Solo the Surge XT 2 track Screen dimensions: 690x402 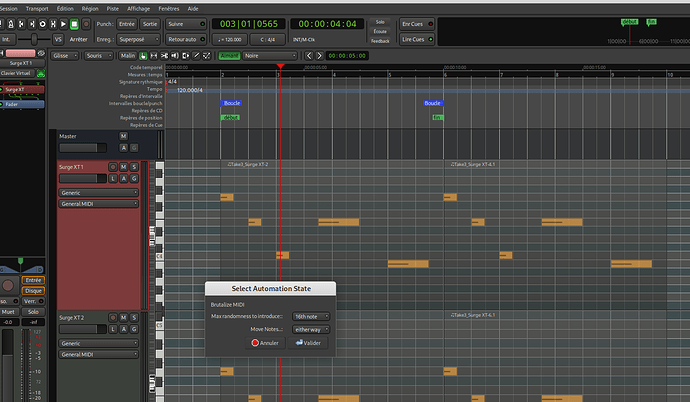click(x=135, y=318)
